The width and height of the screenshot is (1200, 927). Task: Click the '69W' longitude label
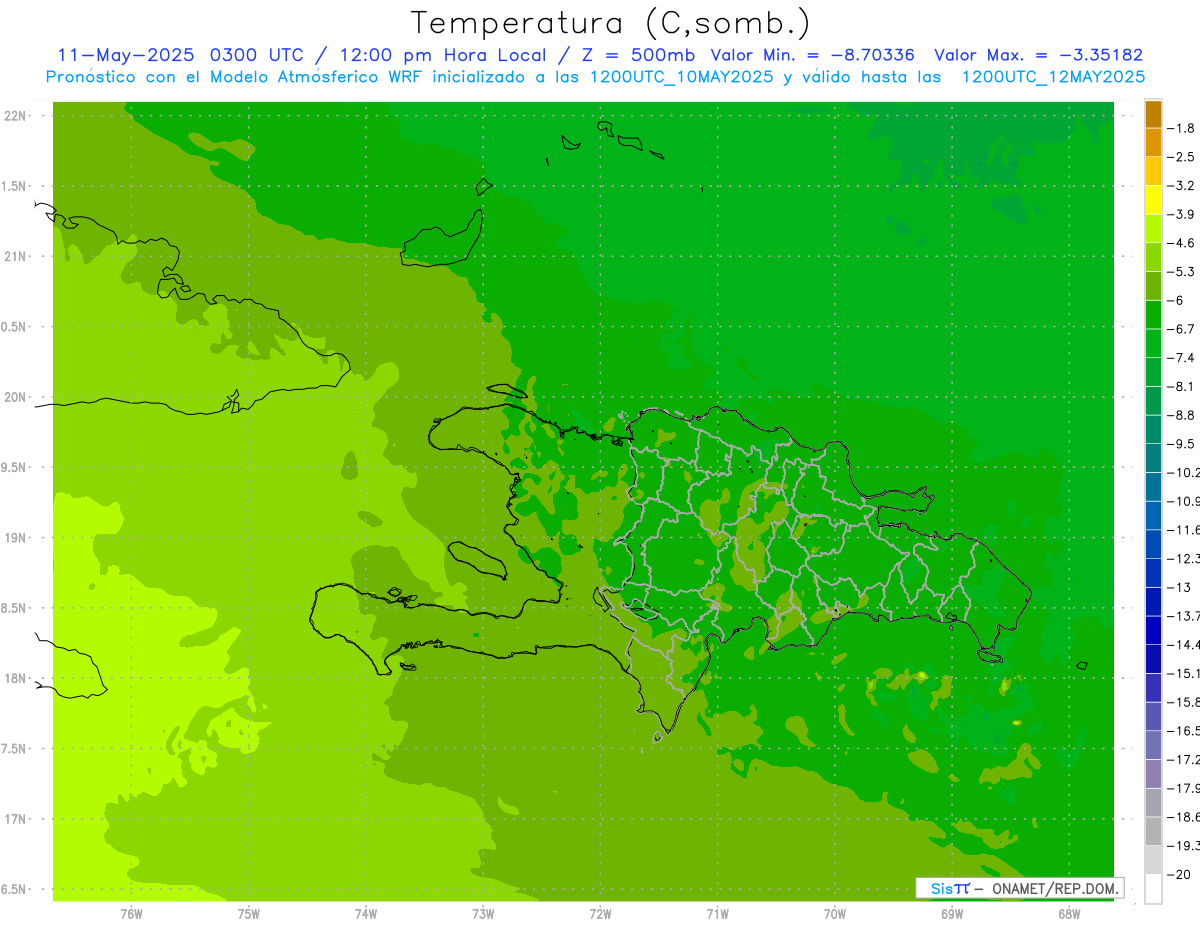click(x=951, y=913)
